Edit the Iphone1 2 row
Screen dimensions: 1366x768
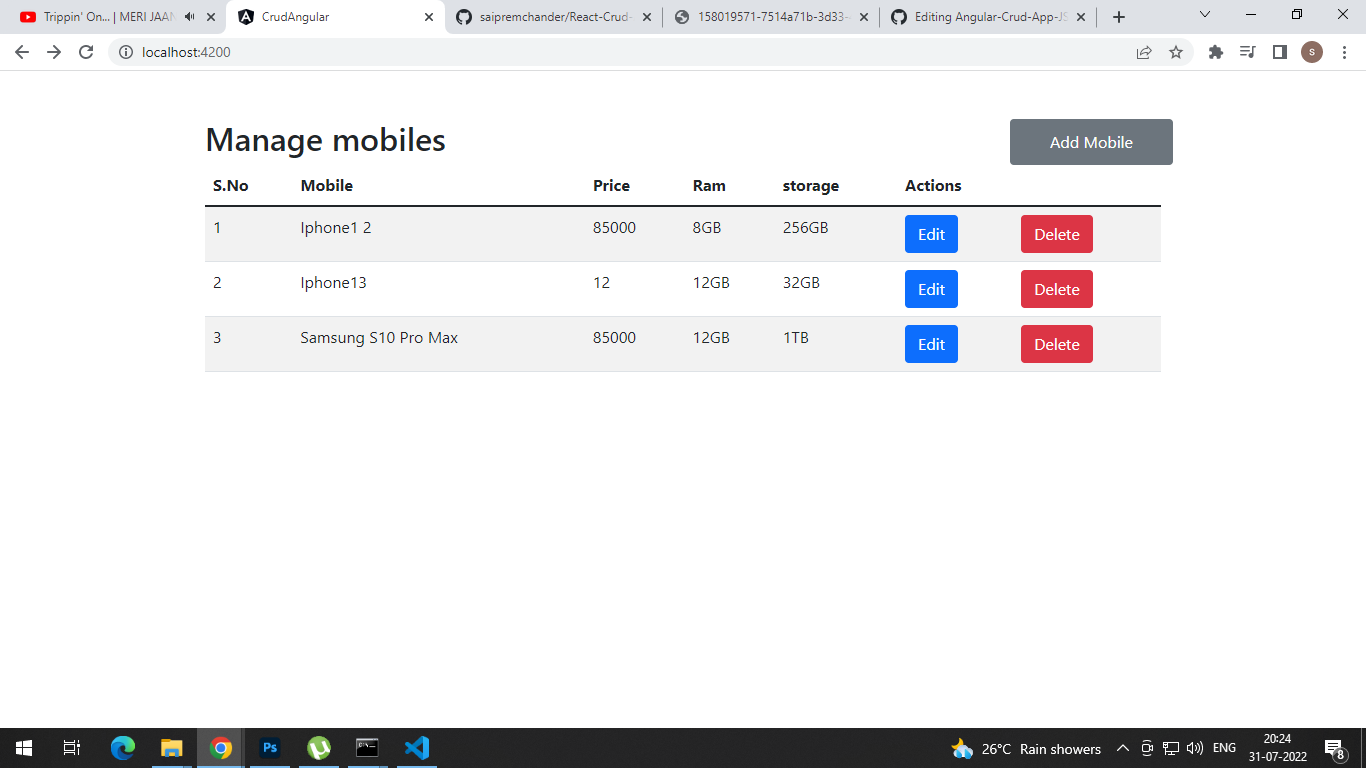pos(931,234)
